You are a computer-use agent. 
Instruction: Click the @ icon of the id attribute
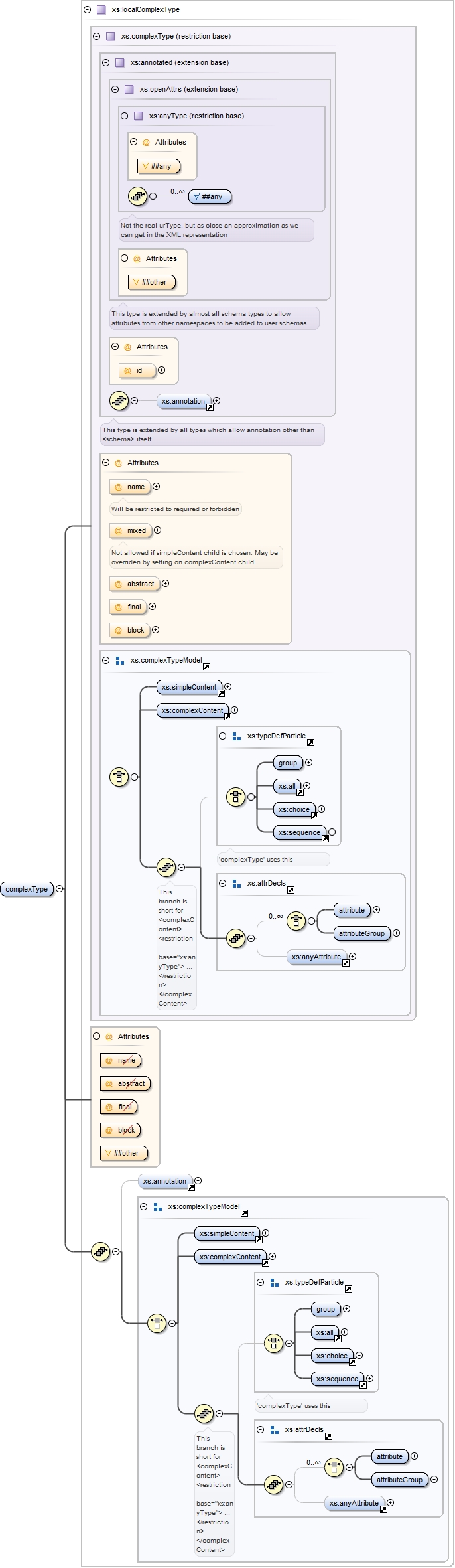pyautogui.click(x=127, y=371)
